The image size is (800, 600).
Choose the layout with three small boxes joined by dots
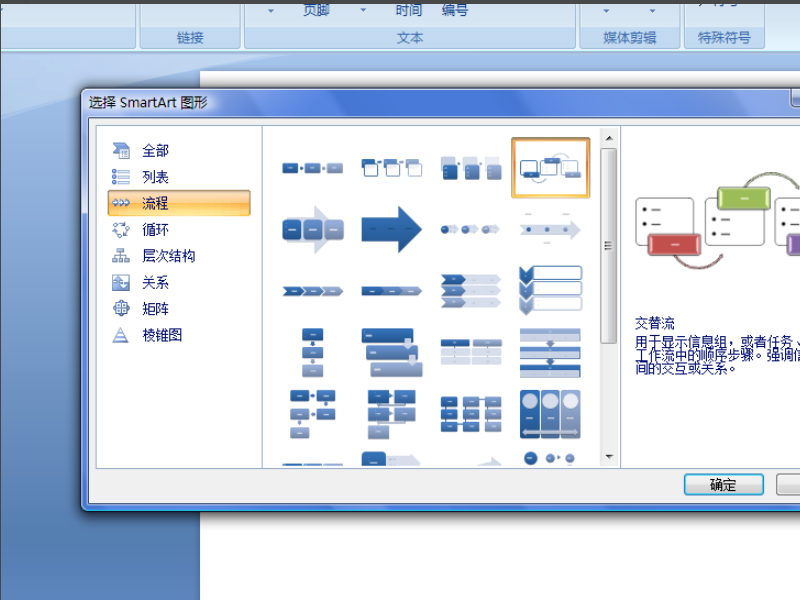(313, 168)
